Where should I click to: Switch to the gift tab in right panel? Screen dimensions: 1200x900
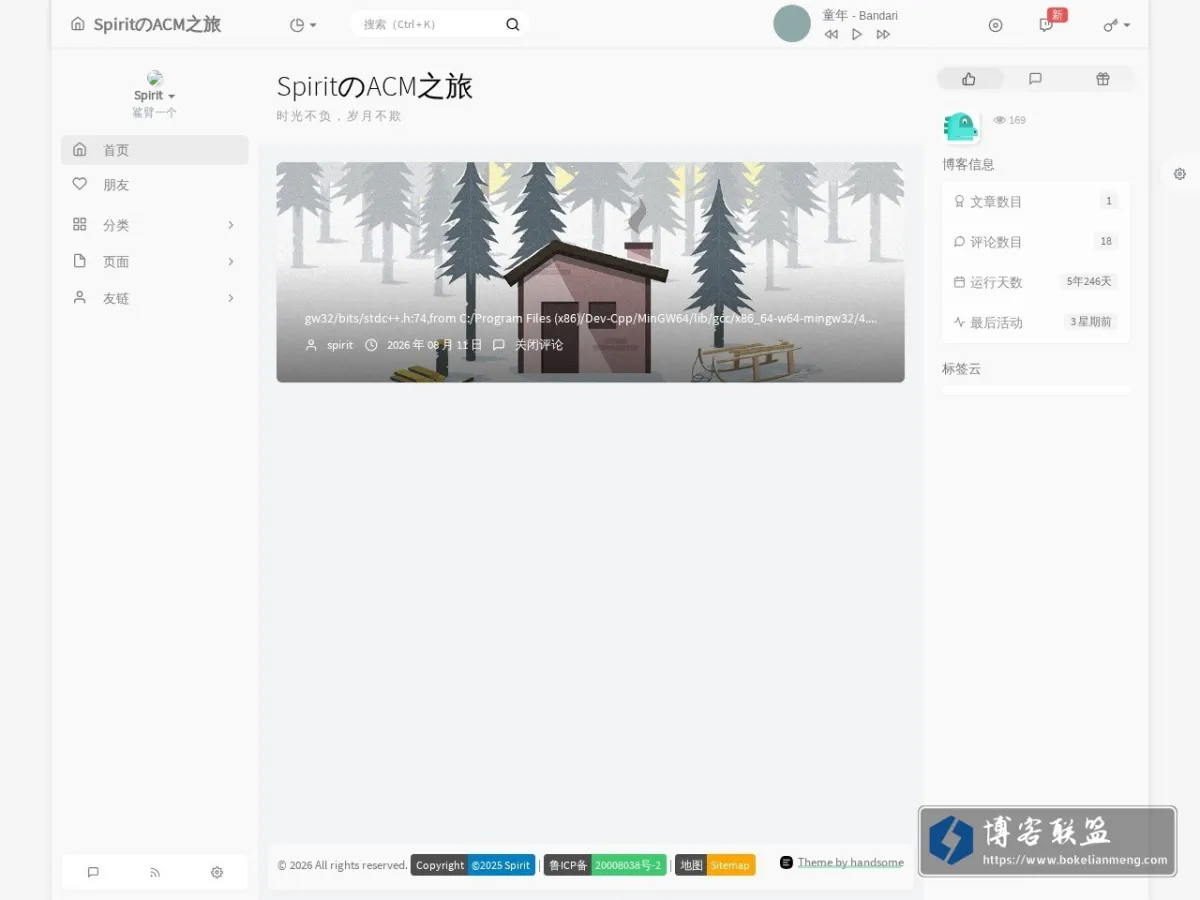(1102, 79)
